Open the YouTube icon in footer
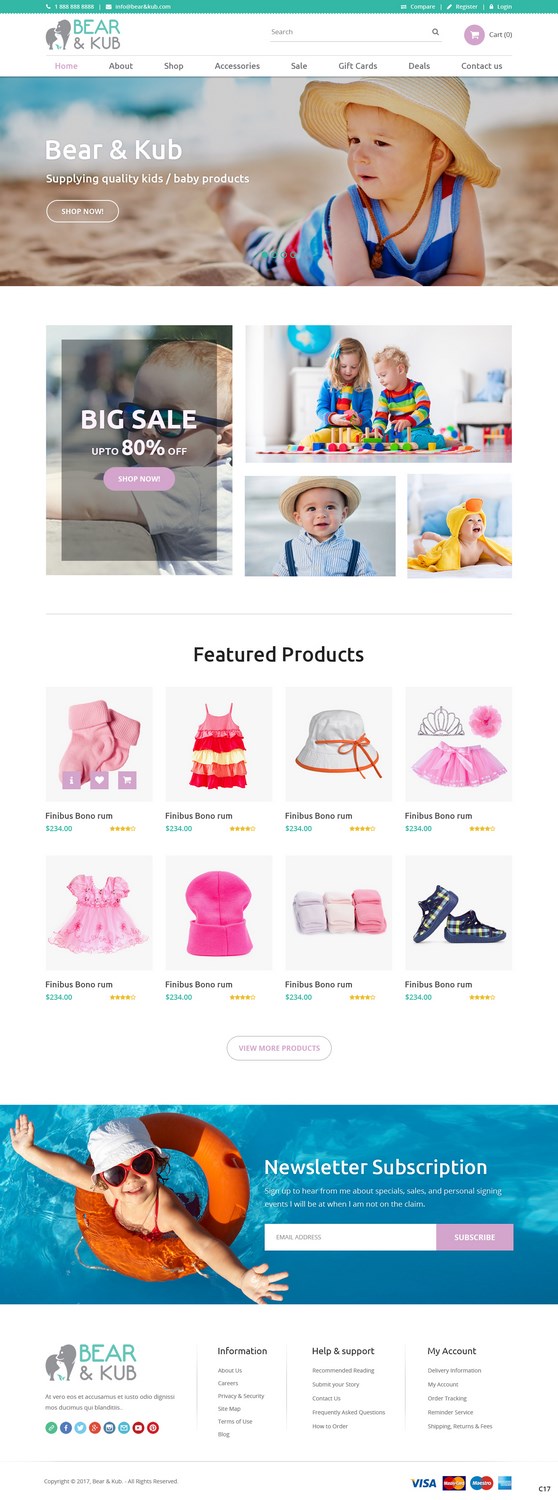 [138, 1428]
